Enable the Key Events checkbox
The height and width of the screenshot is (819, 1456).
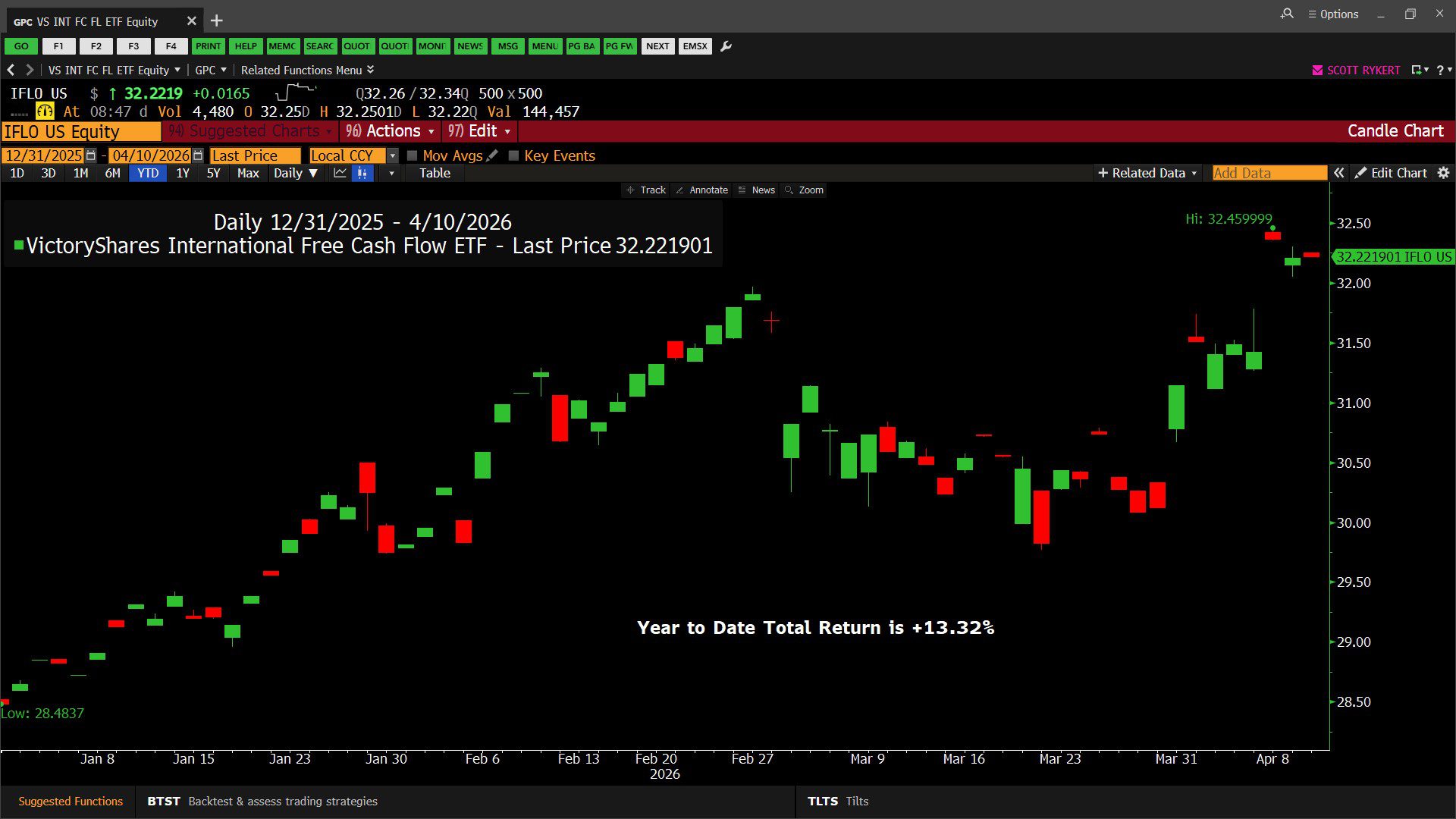pos(513,155)
